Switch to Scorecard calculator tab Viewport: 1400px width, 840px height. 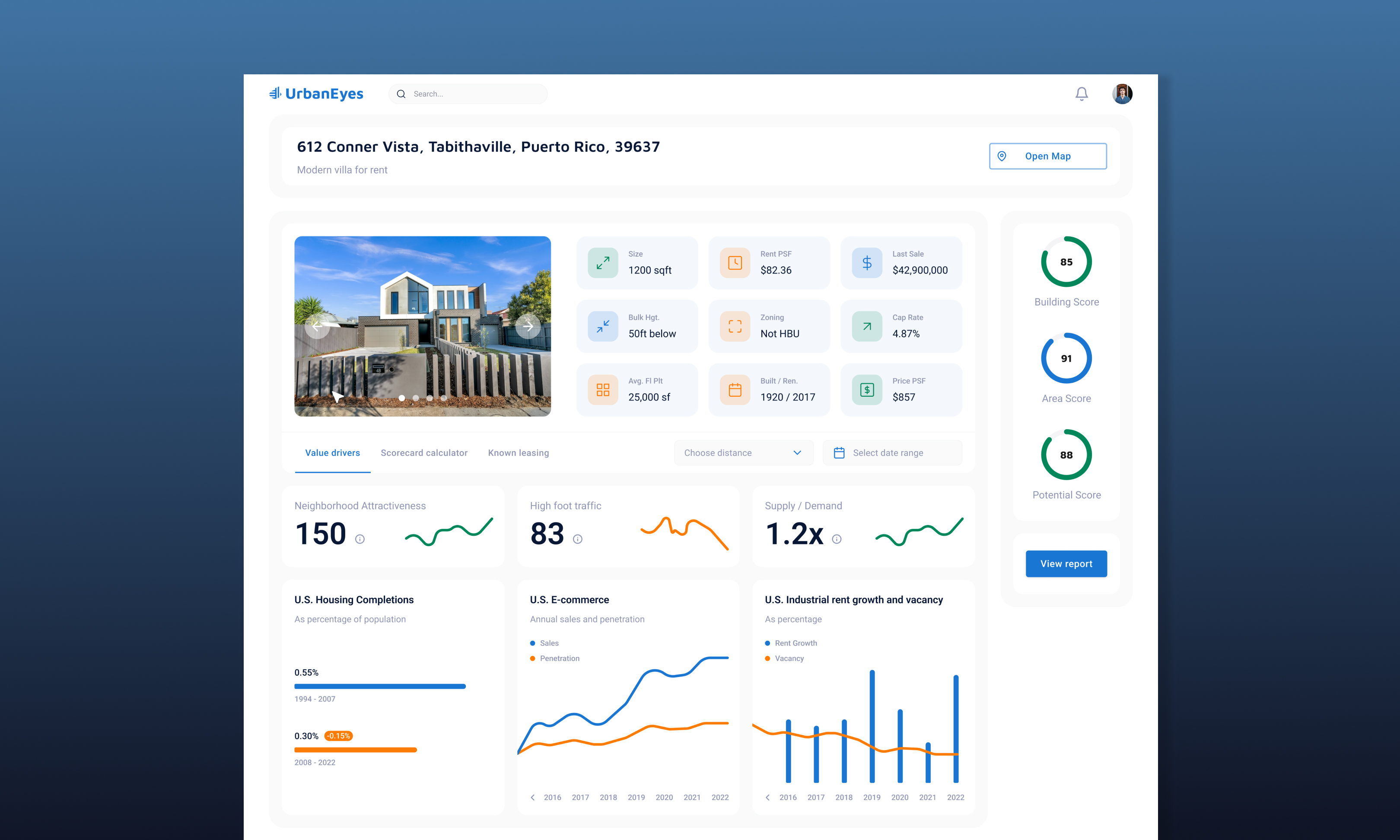pyautogui.click(x=424, y=453)
